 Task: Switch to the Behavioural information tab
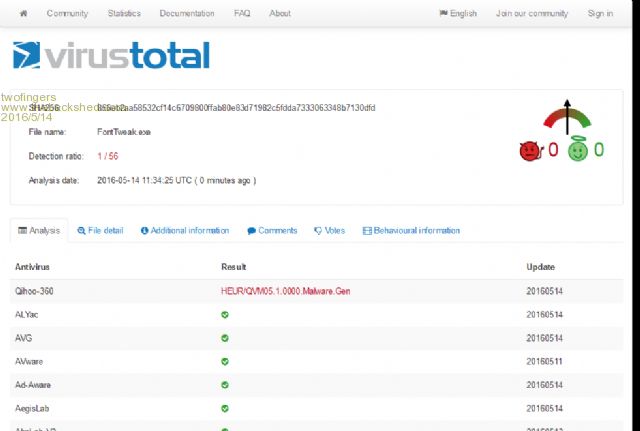[x=411, y=231]
